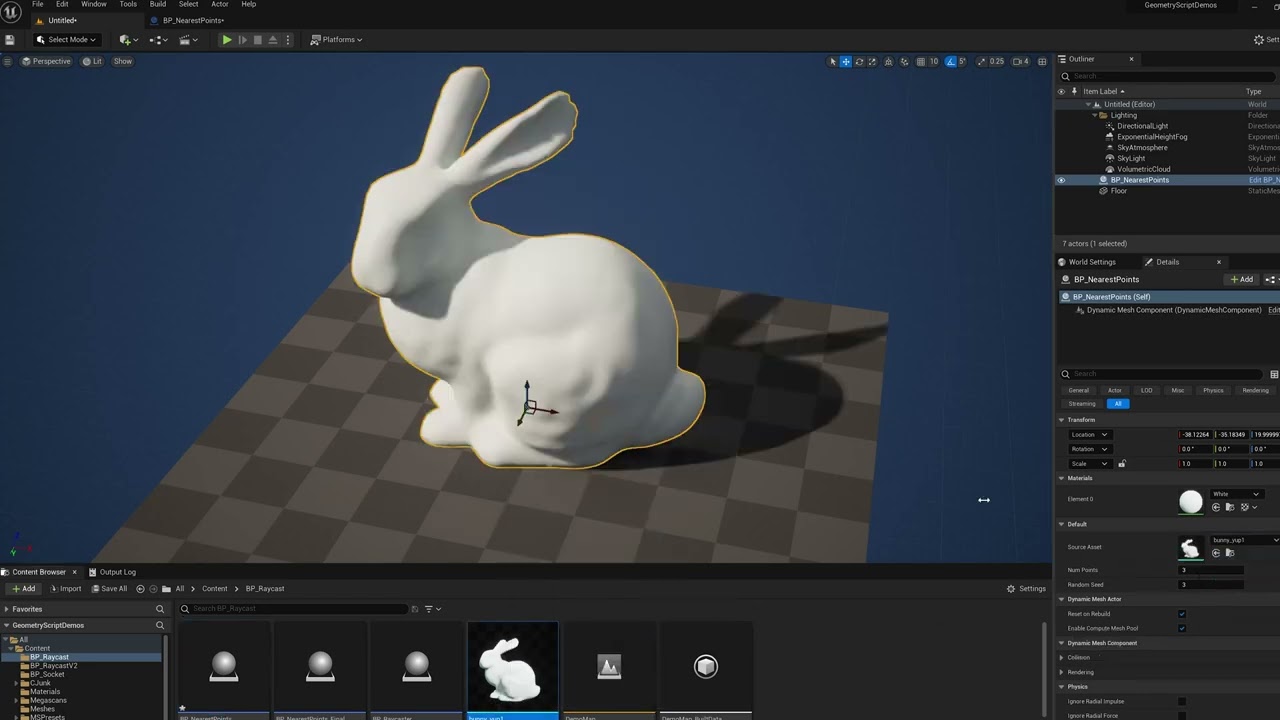Image resolution: width=1280 pixels, height=720 pixels.
Task: Toggle rotation angle snapping icon
Action: point(950,61)
